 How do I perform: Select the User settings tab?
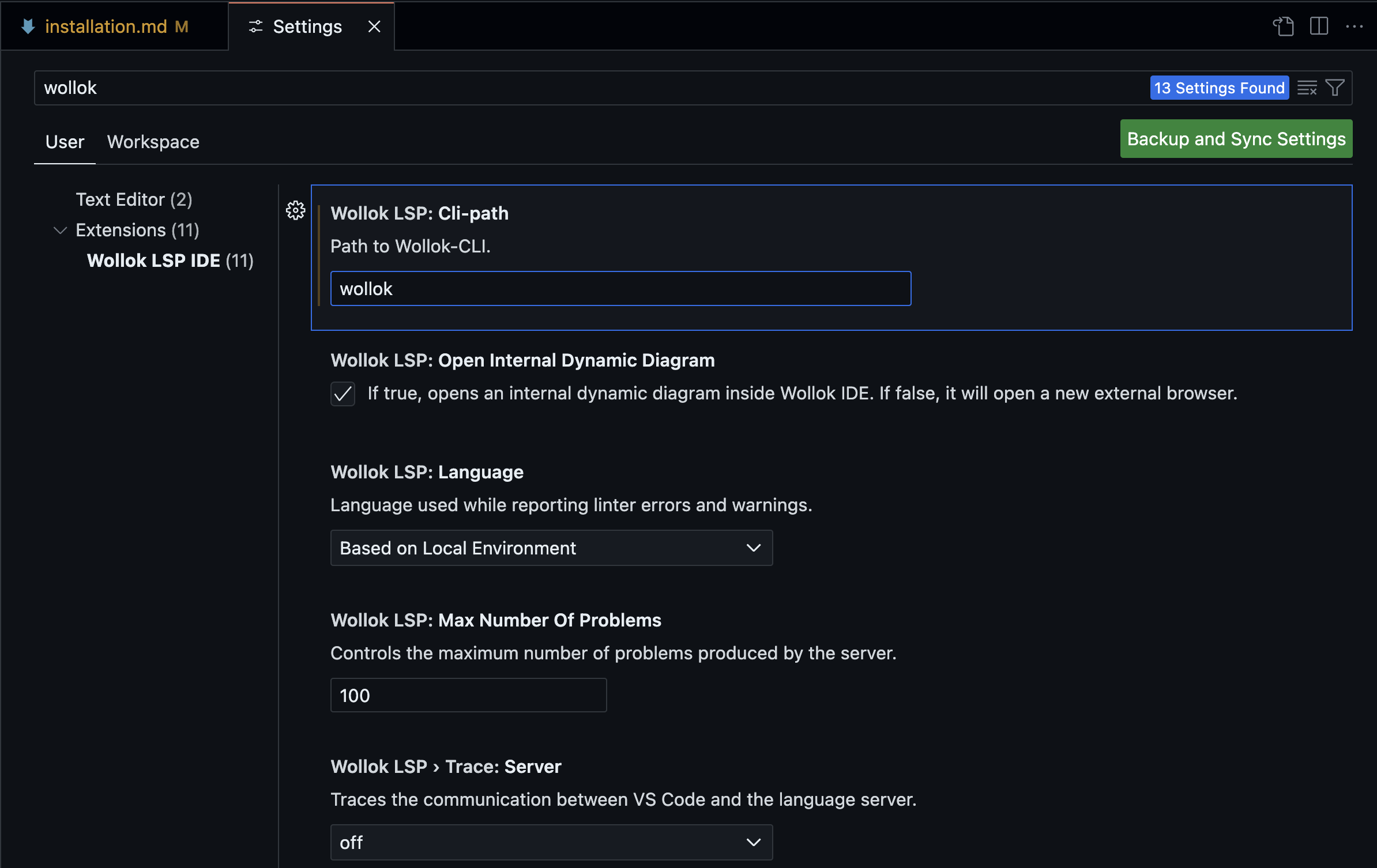tap(65, 142)
